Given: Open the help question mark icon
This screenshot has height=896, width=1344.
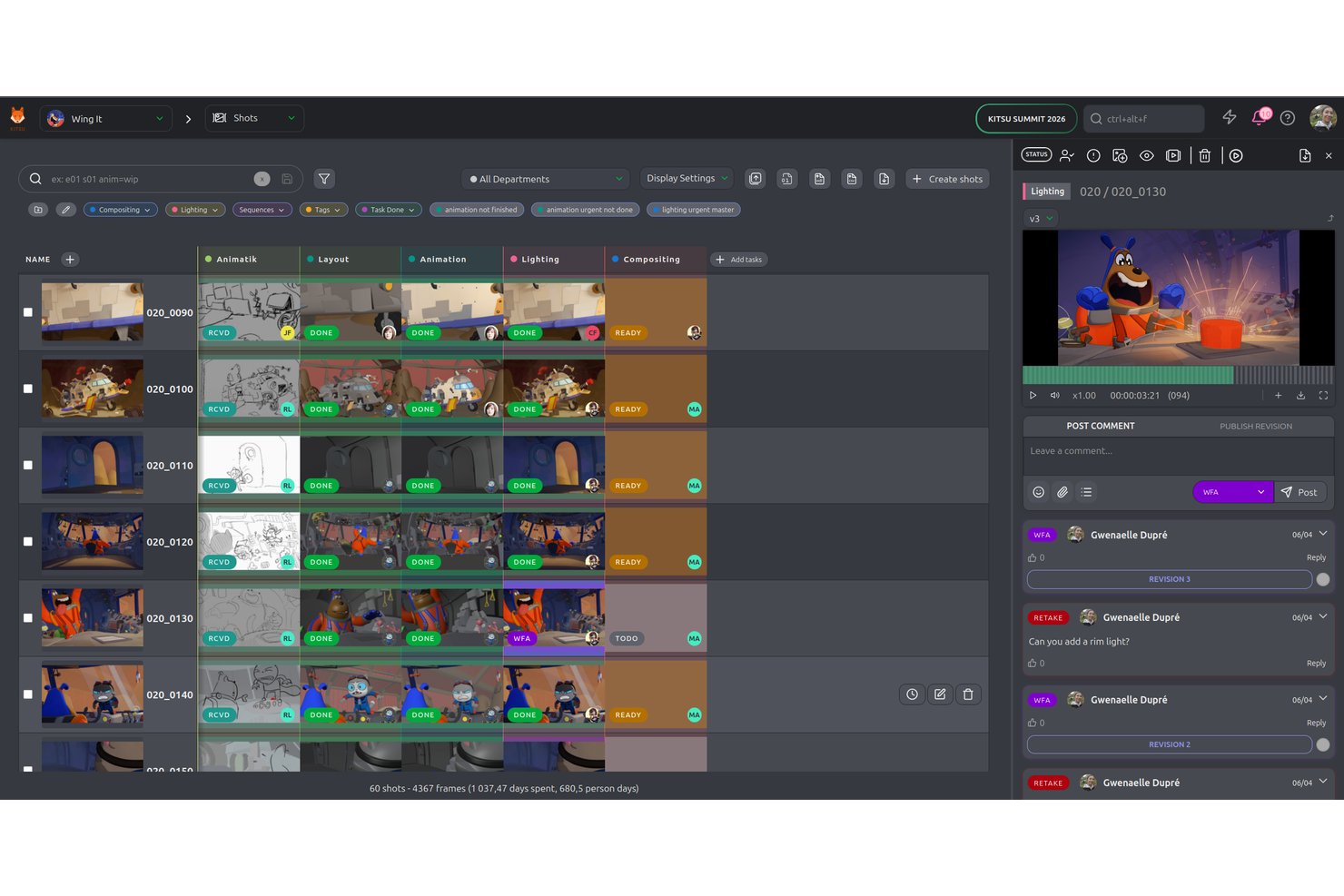Looking at the screenshot, I should point(1288,118).
